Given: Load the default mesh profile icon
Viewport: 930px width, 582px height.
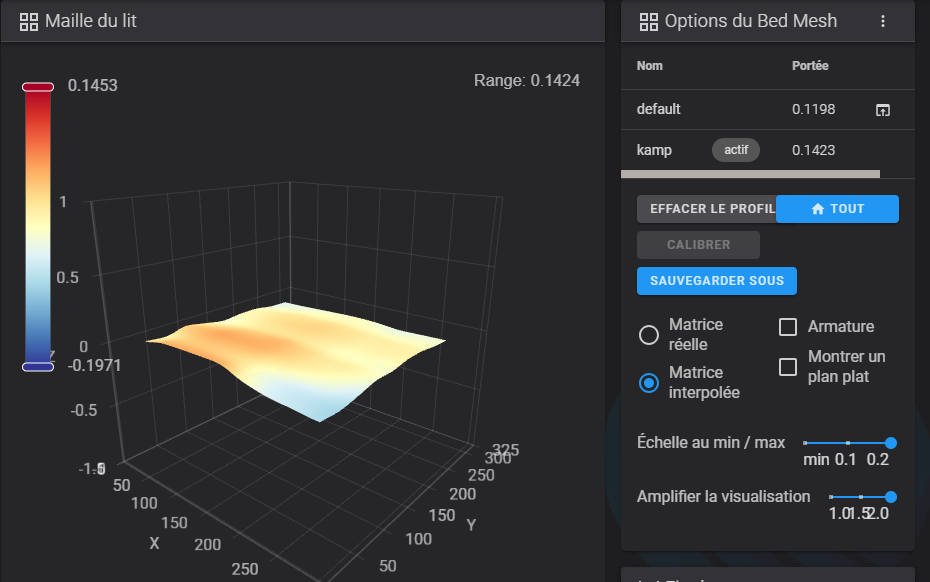Looking at the screenshot, I should click(883, 110).
